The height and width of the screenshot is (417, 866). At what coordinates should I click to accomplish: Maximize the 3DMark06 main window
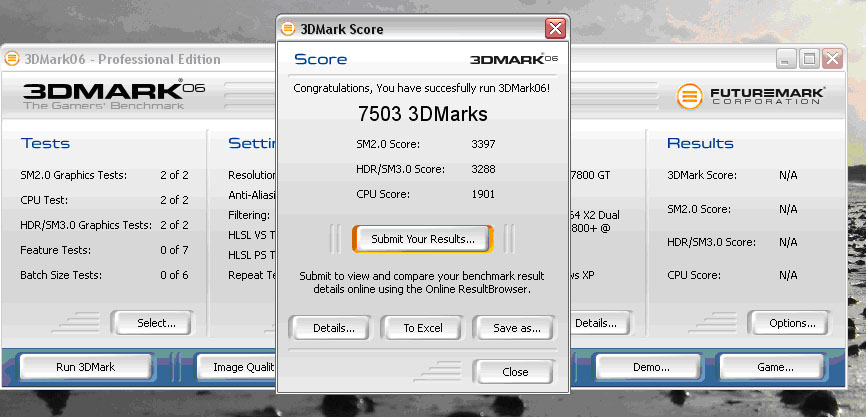click(x=809, y=59)
